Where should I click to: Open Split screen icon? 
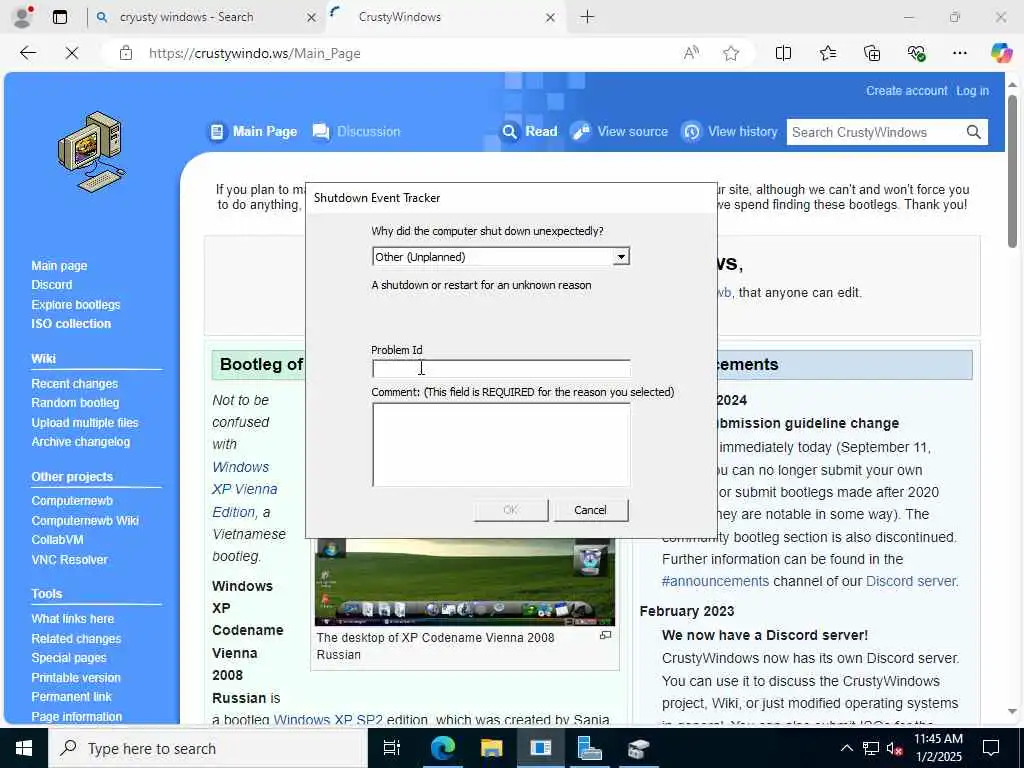[x=783, y=53]
